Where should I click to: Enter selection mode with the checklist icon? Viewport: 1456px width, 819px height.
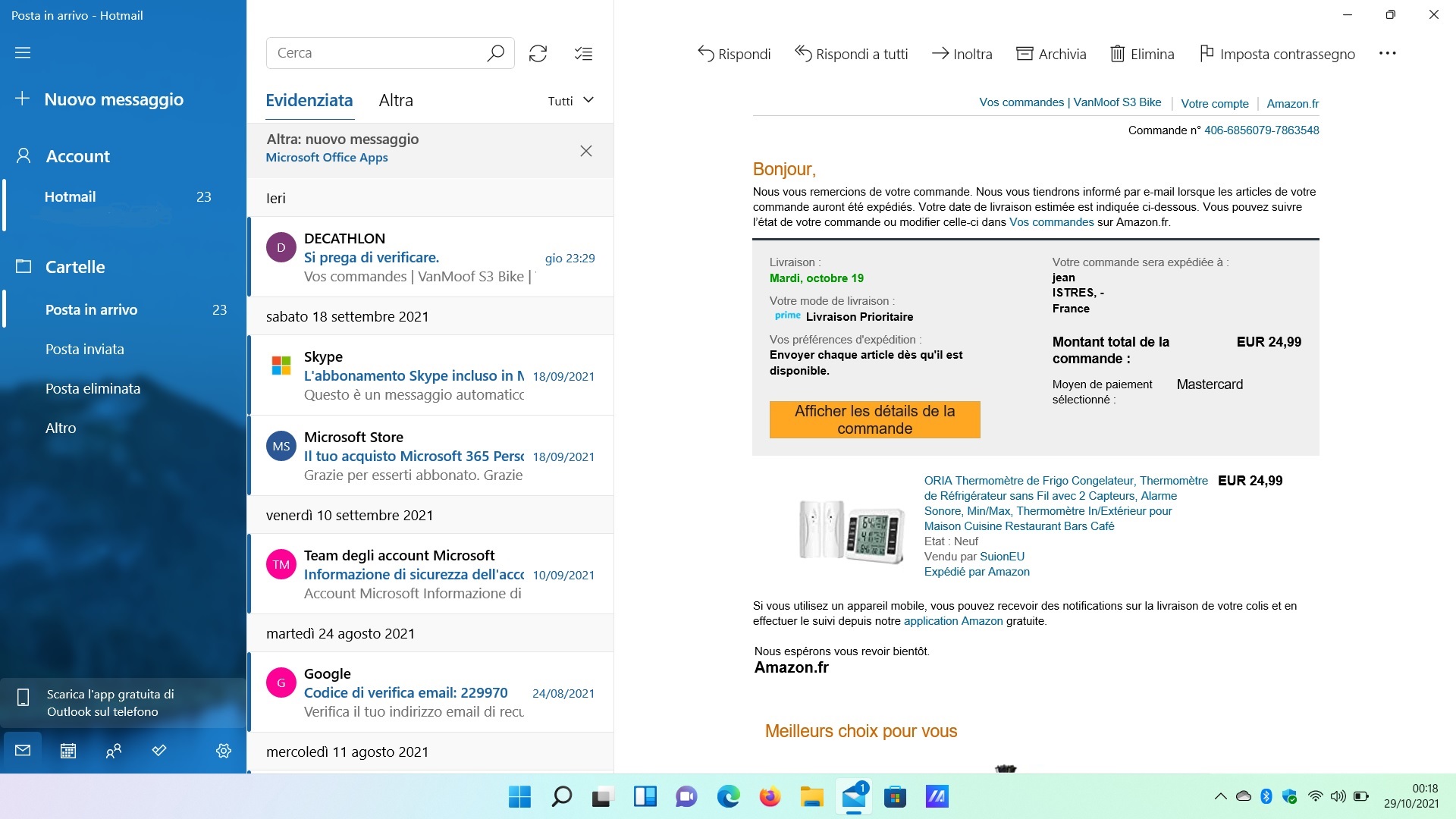click(583, 53)
